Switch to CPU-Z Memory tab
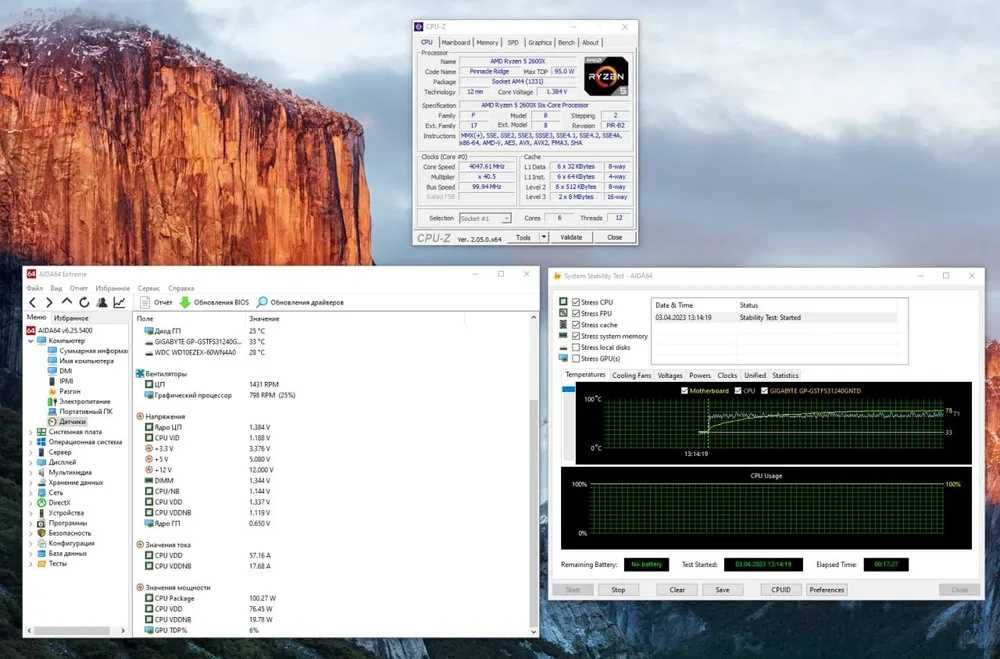The width and height of the screenshot is (1000, 659). tap(487, 43)
